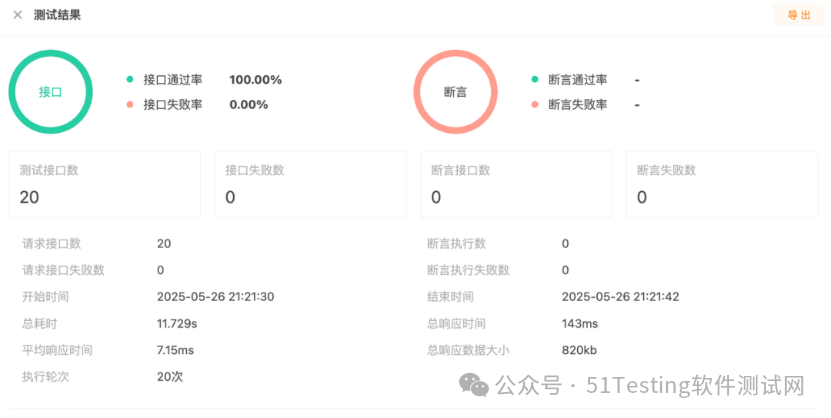Click the 总响应数据大小 value 820kb
831x418 pixels.
tap(579, 350)
